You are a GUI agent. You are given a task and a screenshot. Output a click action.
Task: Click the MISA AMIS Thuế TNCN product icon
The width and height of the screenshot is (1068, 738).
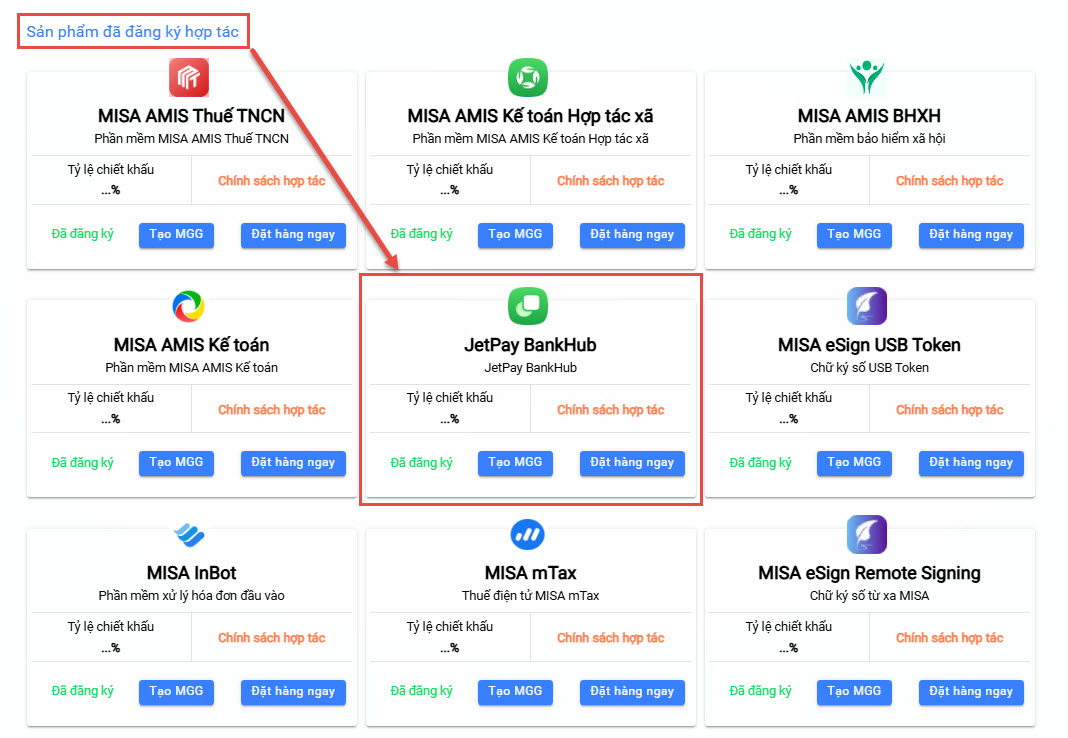click(189, 77)
